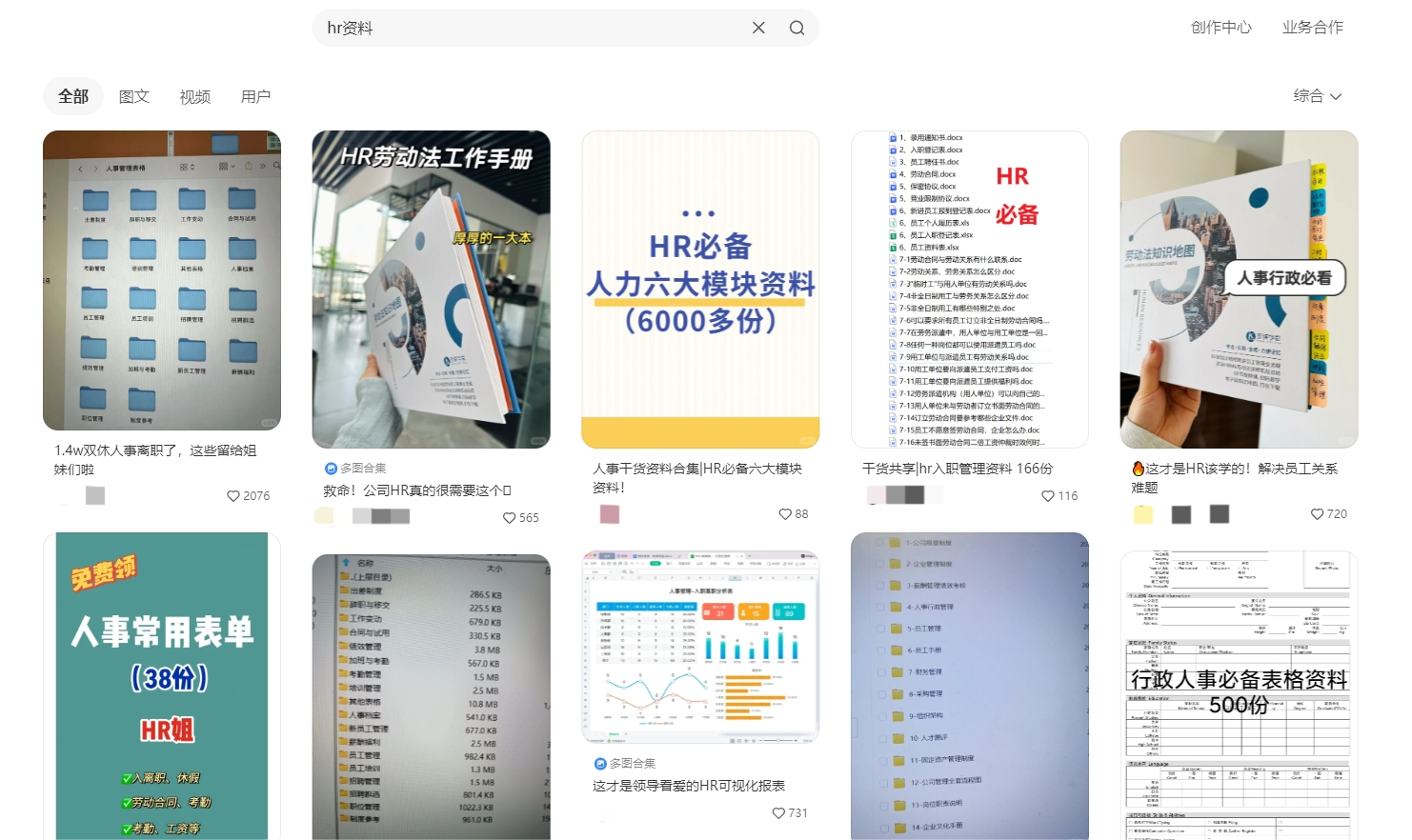Tap heart icon with 116 likes
This screenshot has width=1412, height=840.
1048,496
